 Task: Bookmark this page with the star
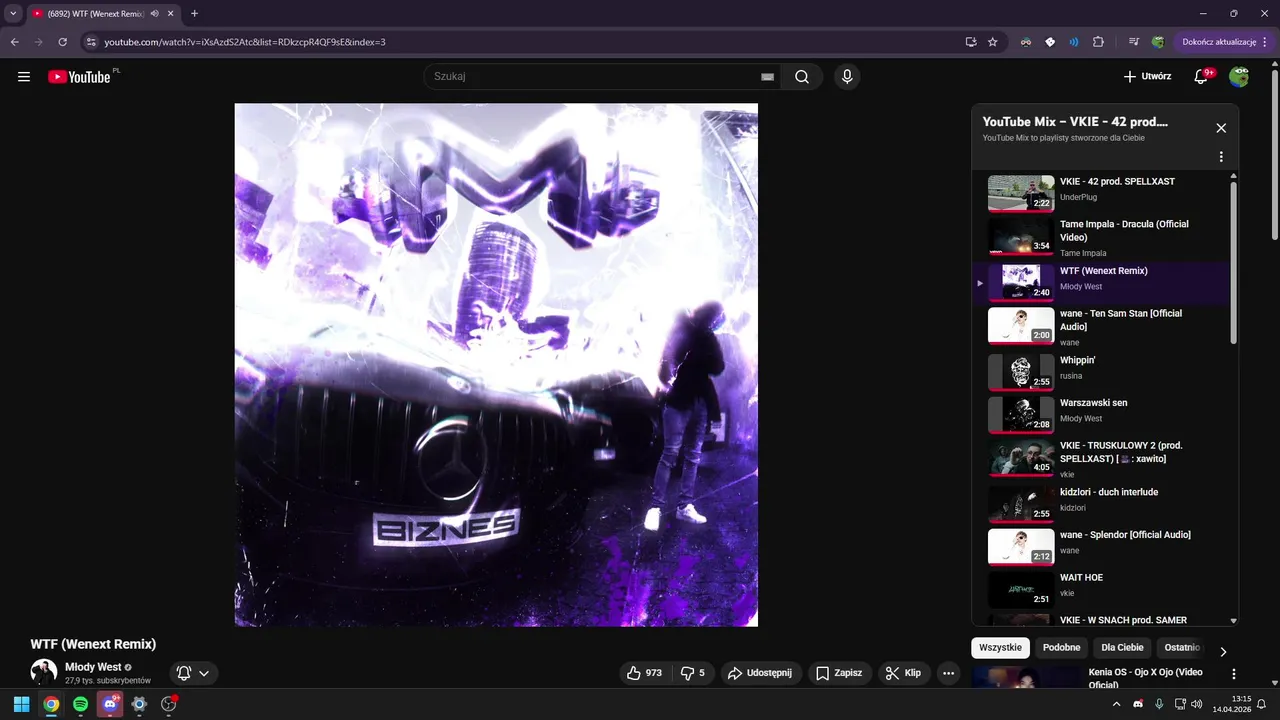(x=993, y=42)
